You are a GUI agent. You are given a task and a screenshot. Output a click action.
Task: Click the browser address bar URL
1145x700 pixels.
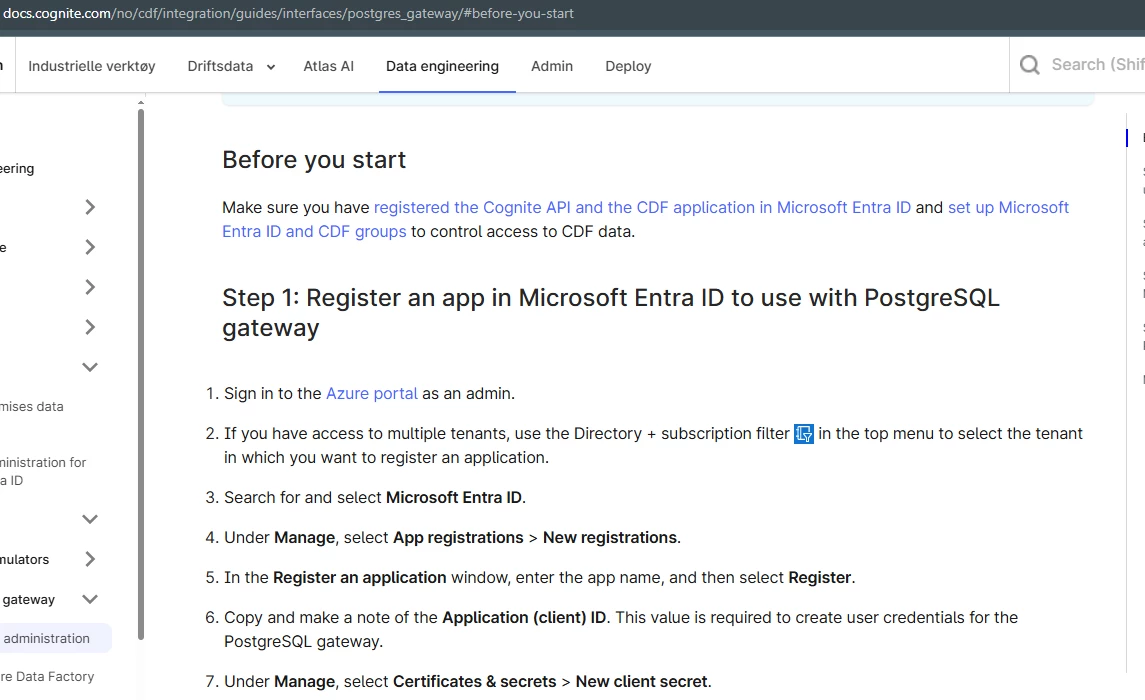288,14
